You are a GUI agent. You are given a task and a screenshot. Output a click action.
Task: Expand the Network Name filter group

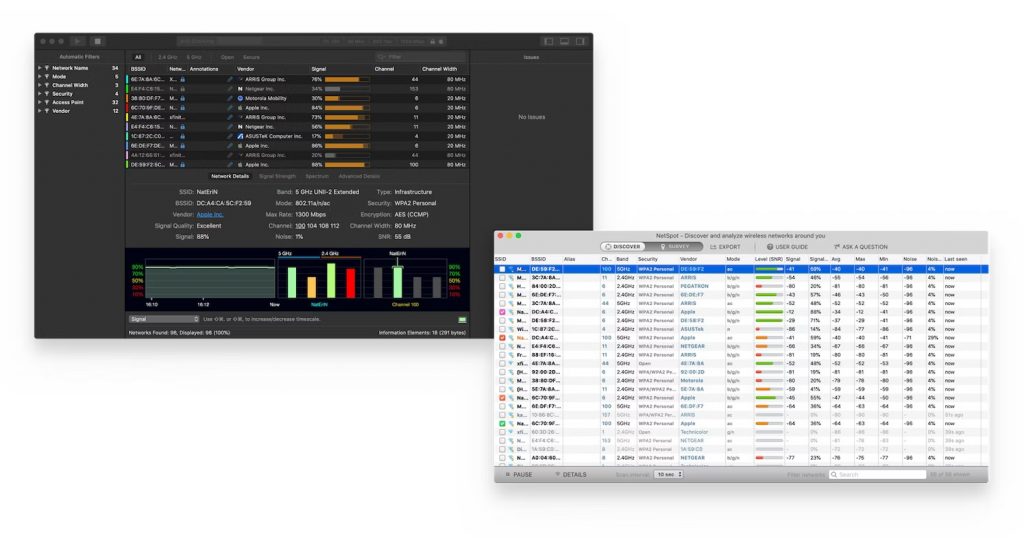(x=40, y=68)
